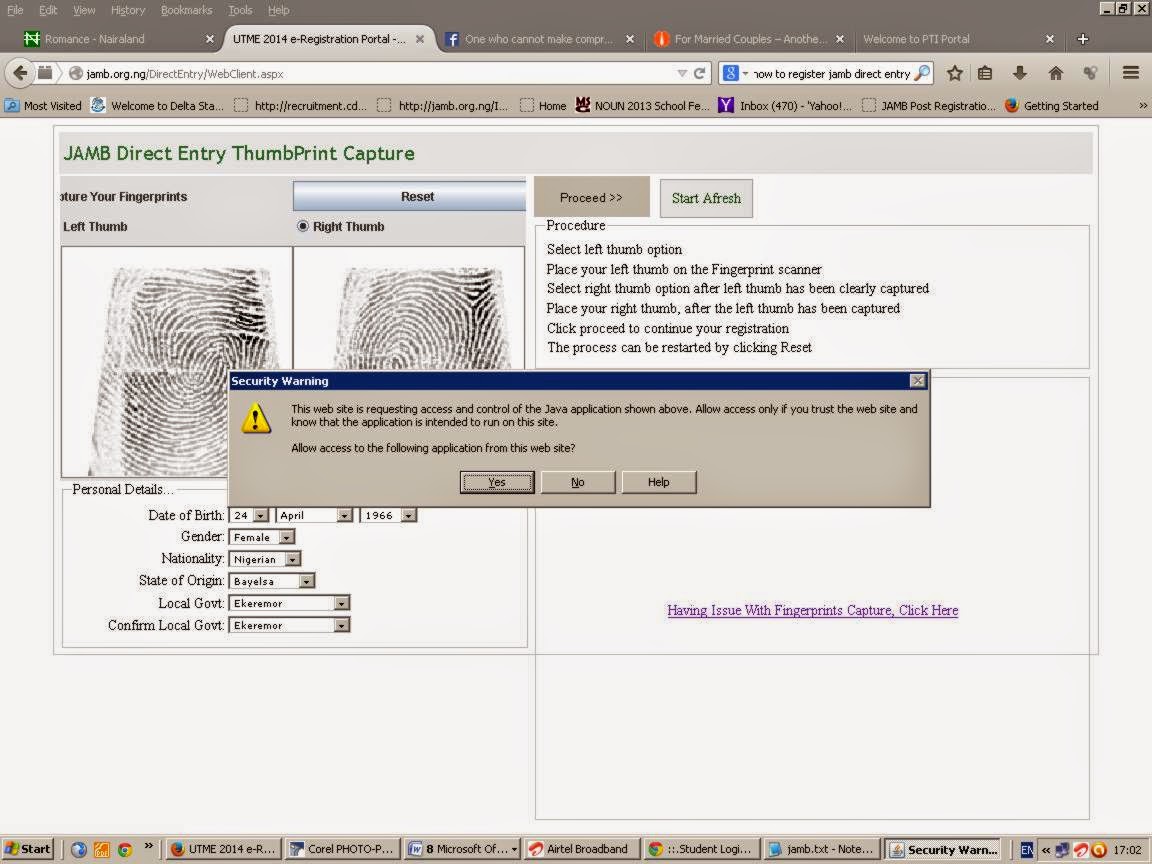This screenshot has width=1152, height=864.
Task: Open http://recruitment.cd... bookmark
Action: coord(300,106)
